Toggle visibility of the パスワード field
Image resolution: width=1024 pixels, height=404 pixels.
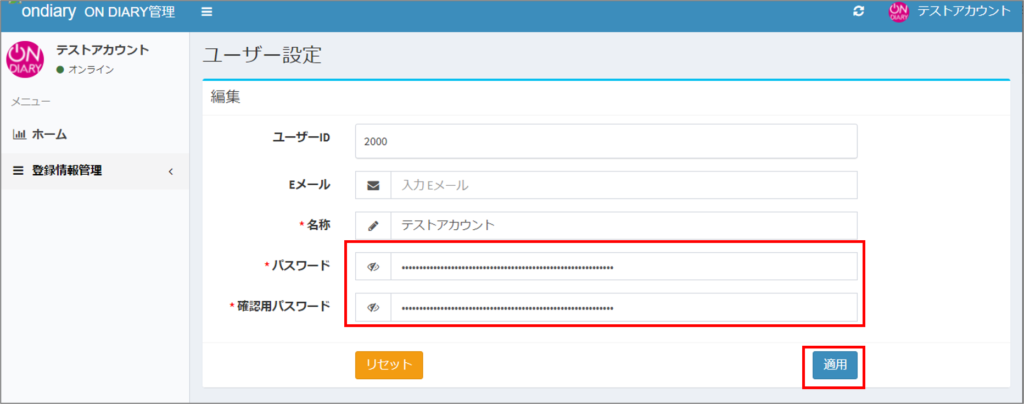click(373, 267)
